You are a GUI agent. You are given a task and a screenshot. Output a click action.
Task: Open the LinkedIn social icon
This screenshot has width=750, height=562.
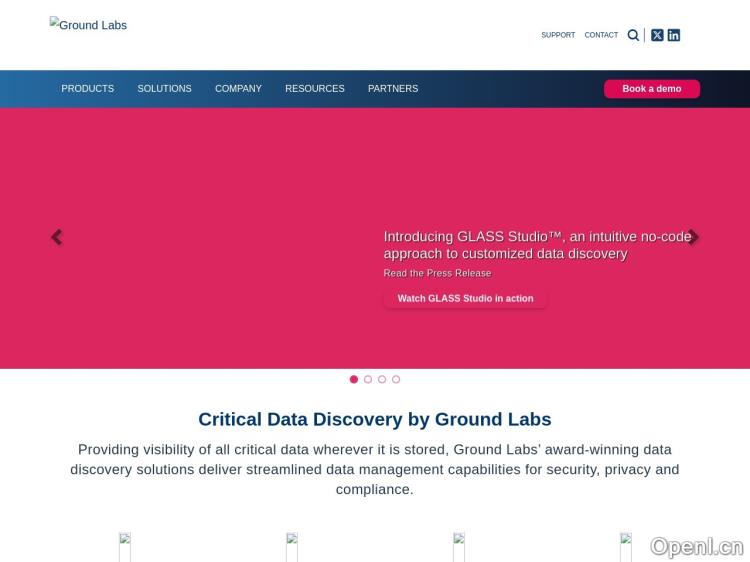point(673,35)
